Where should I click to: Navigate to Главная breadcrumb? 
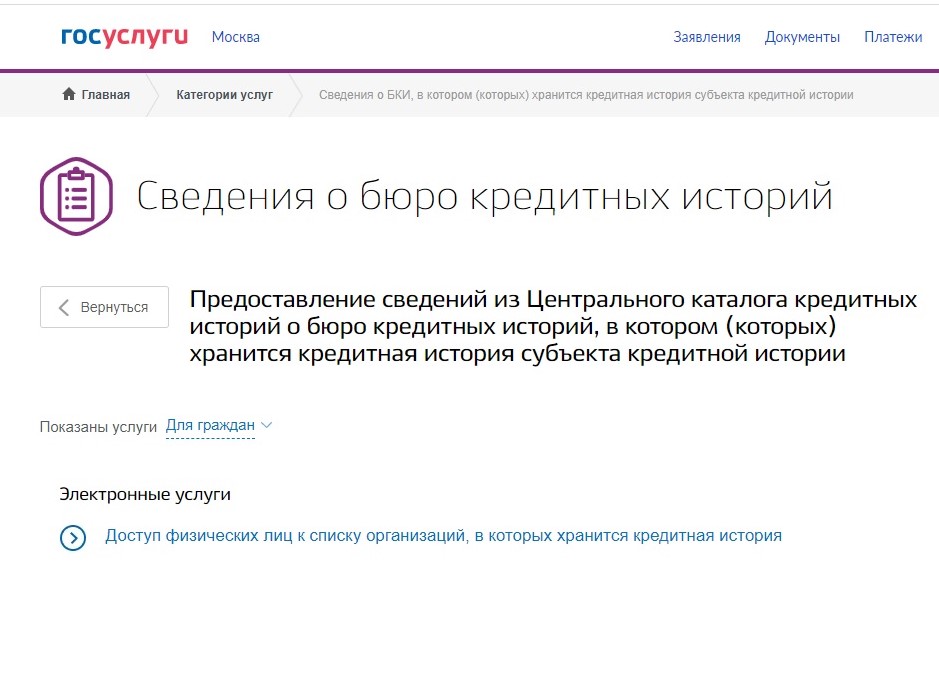[x=106, y=95]
